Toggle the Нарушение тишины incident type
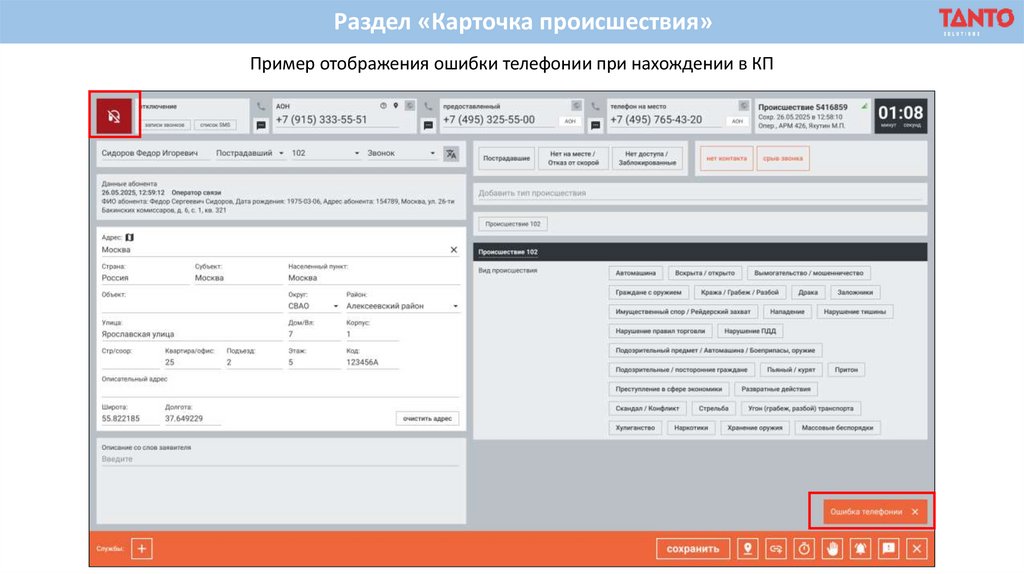The width and height of the screenshot is (1024, 574). [854, 311]
